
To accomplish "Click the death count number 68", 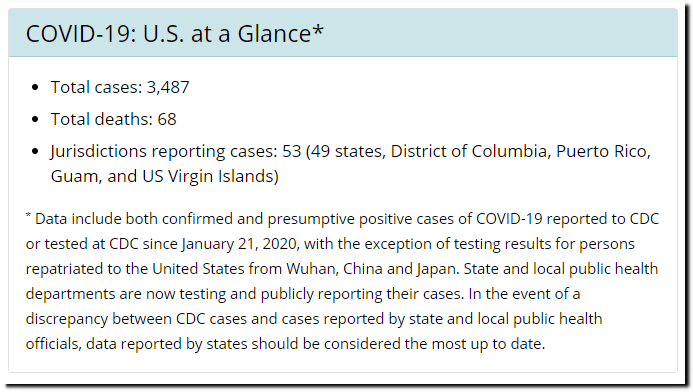I will pyautogui.click(x=167, y=119).
